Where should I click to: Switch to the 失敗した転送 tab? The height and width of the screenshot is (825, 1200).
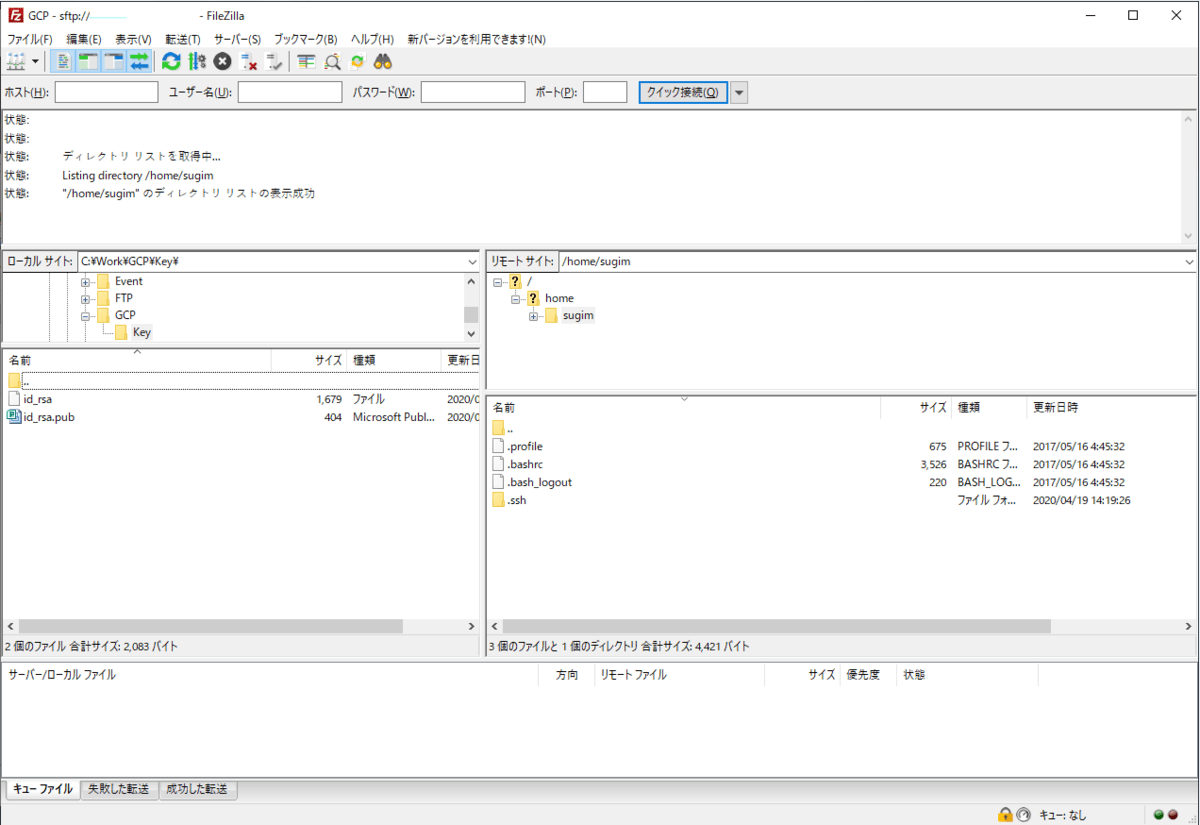119,790
